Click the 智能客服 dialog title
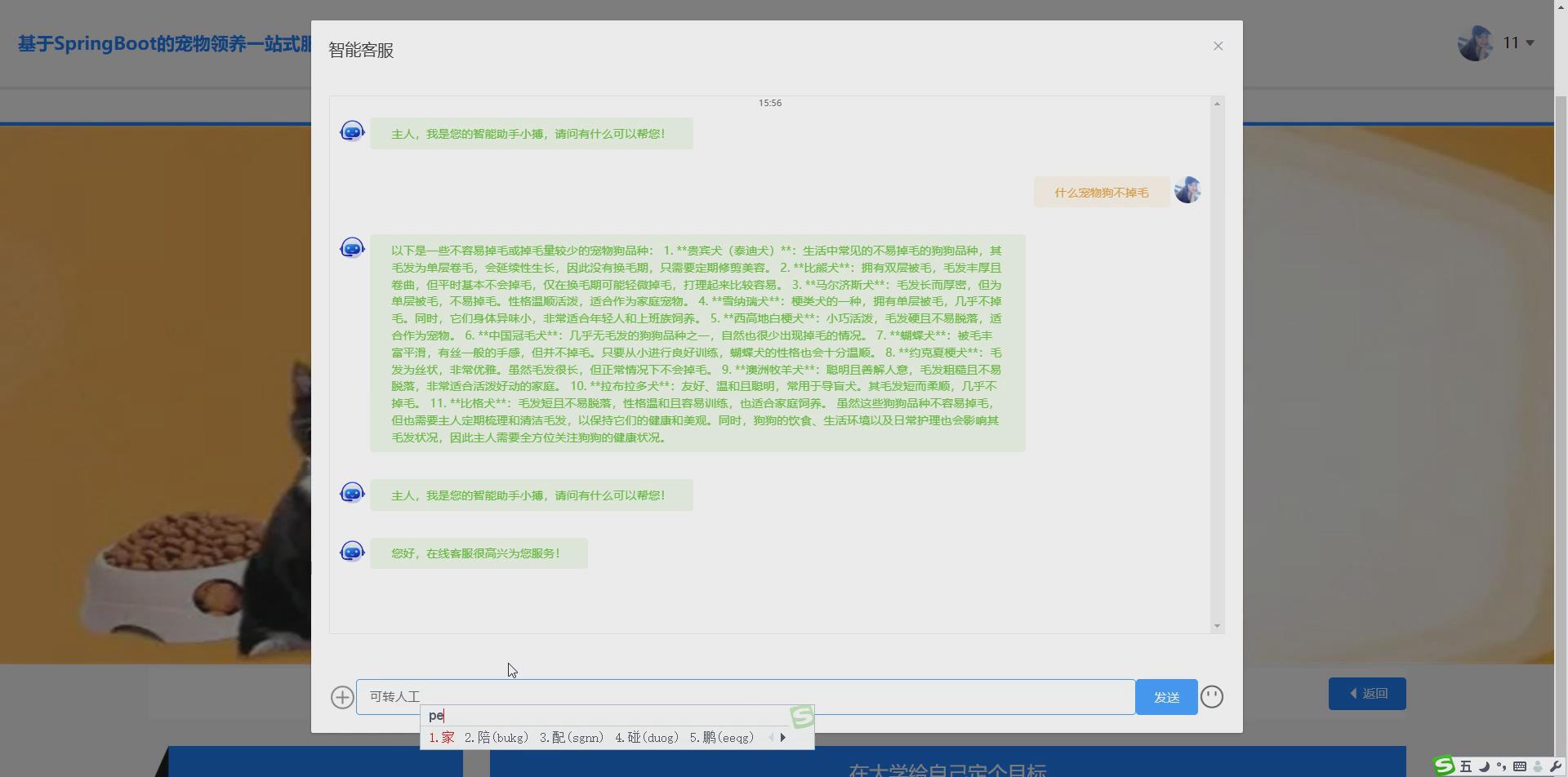The width and height of the screenshot is (1568, 777). 361,51
